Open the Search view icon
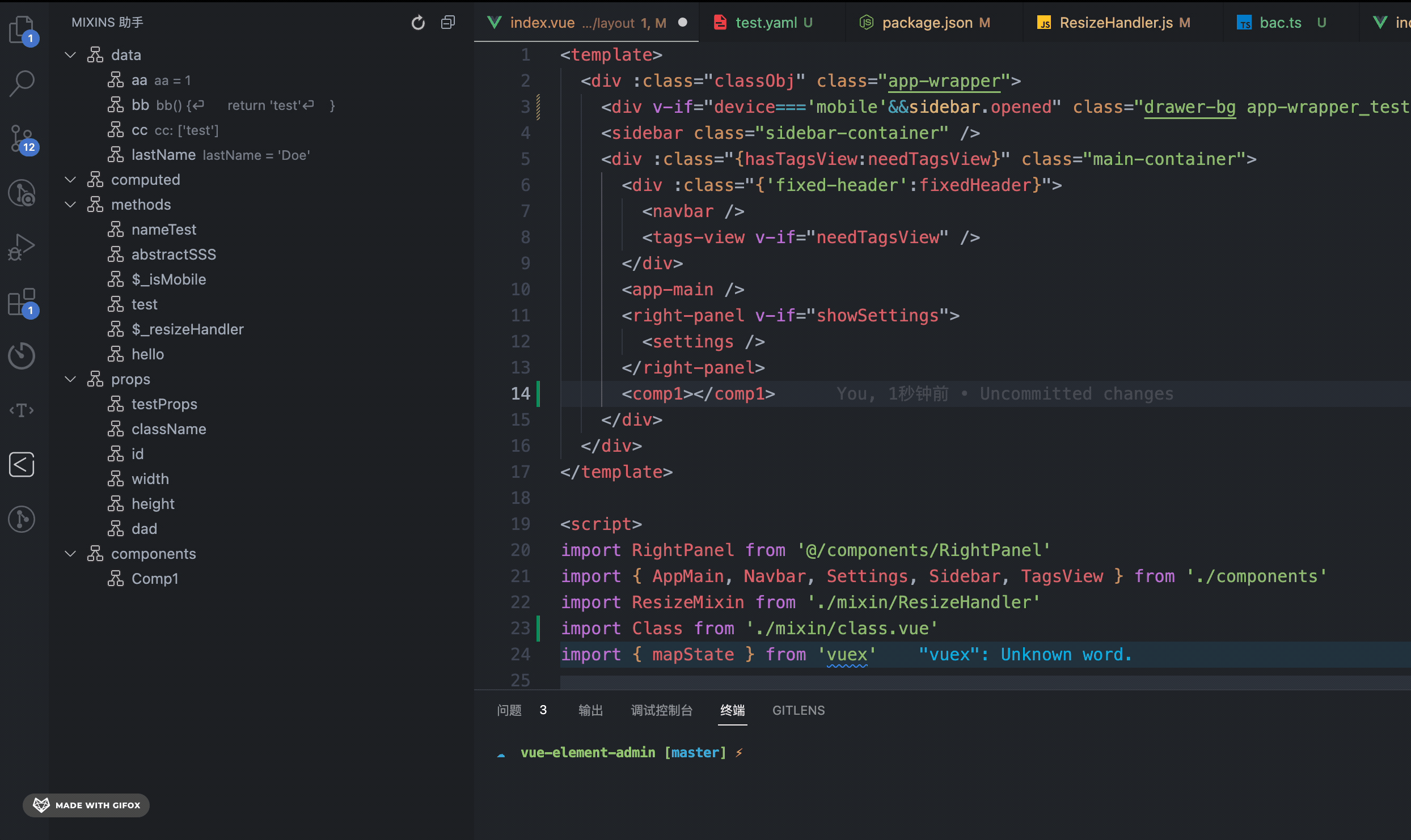The height and width of the screenshot is (840, 1411). [x=22, y=83]
